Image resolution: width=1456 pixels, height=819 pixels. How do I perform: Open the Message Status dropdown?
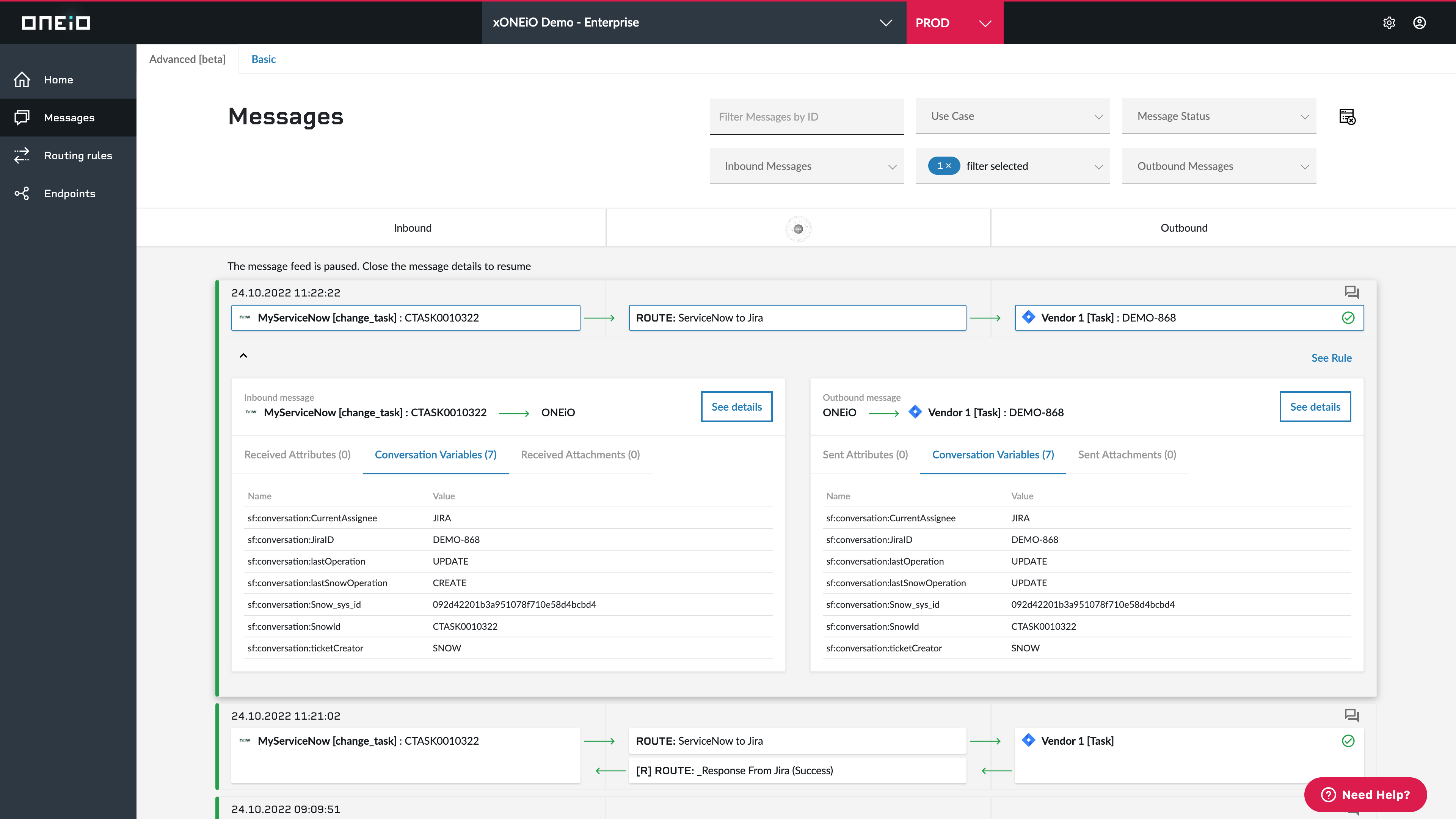click(x=1219, y=116)
